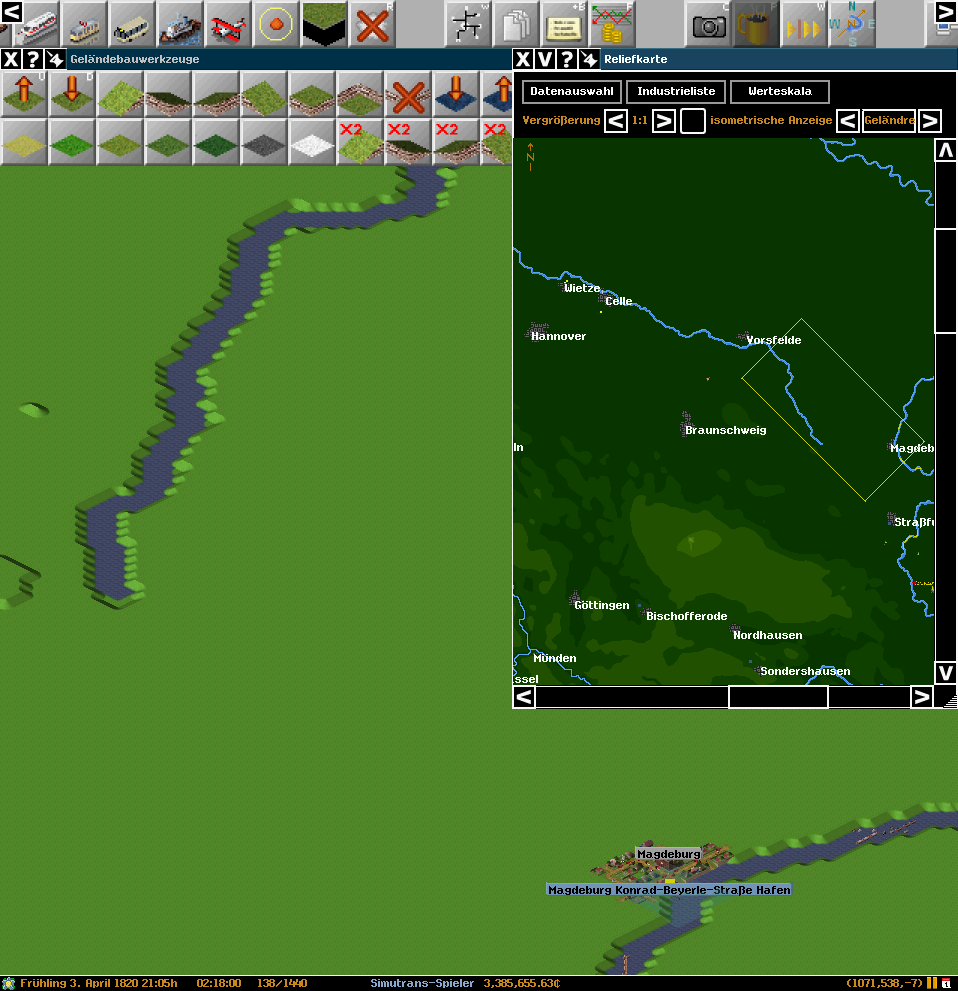Open help for Geländebauwerkzeuge window
The image size is (958, 991).
click(x=33, y=59)
